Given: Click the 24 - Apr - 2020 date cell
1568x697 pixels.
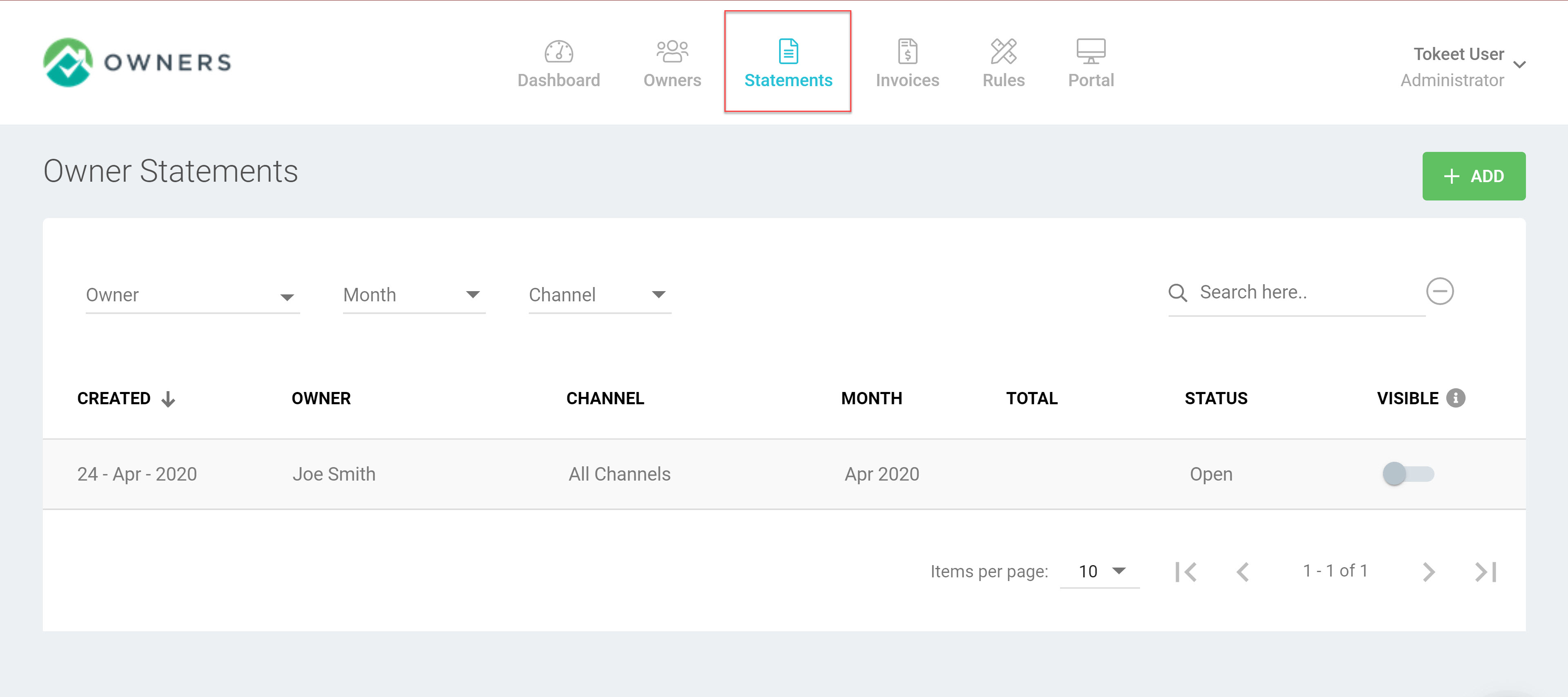Looking at the screenshot, I should (137, 474).
